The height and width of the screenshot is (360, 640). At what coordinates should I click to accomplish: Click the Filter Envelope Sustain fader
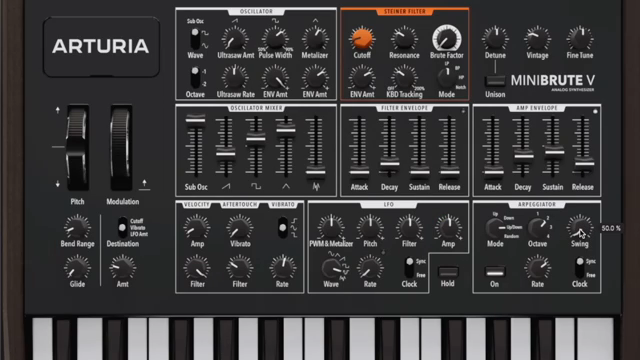click(419, 172)
